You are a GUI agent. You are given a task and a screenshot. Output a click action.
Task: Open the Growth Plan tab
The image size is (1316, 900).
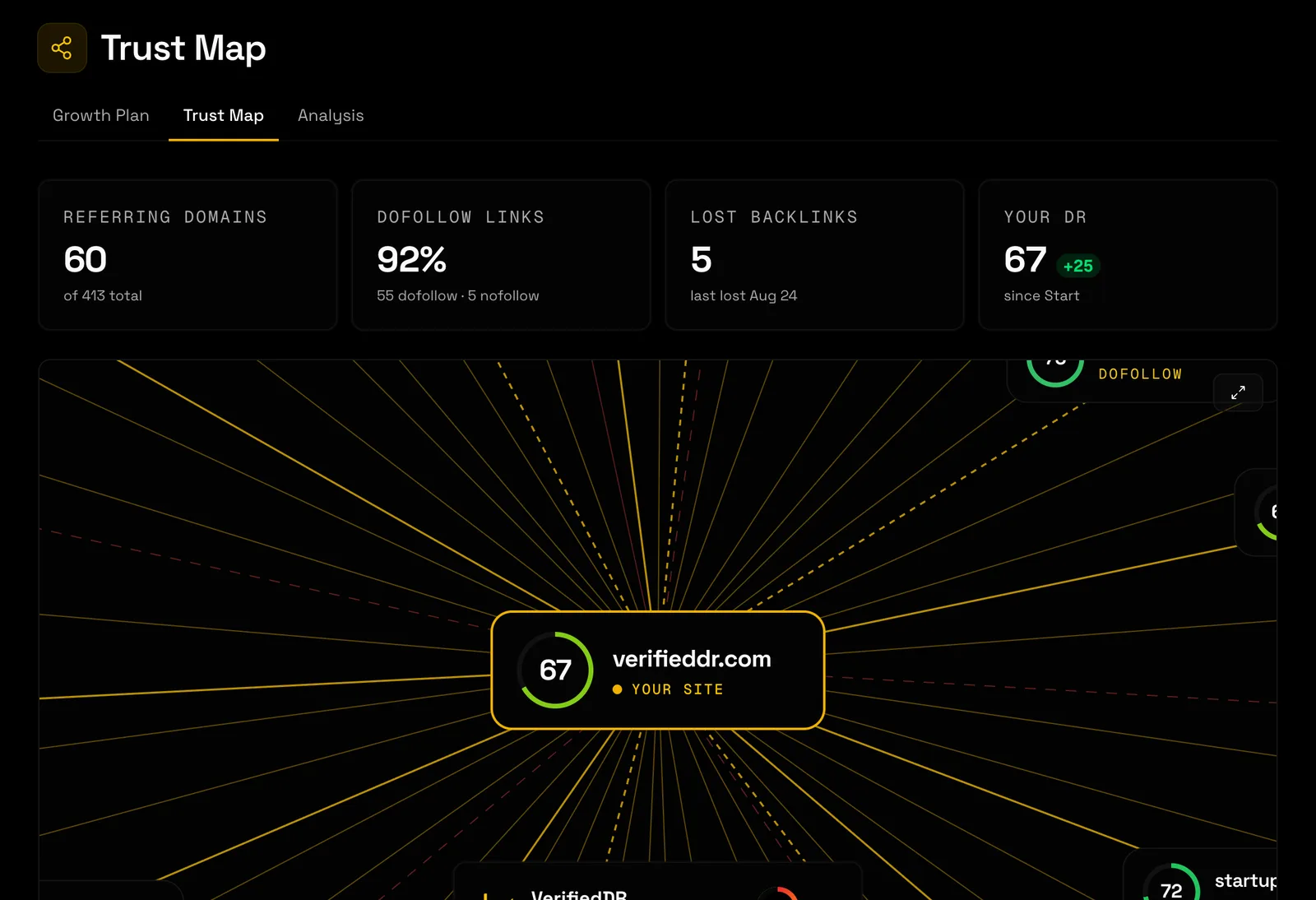[x=101, y=115]
